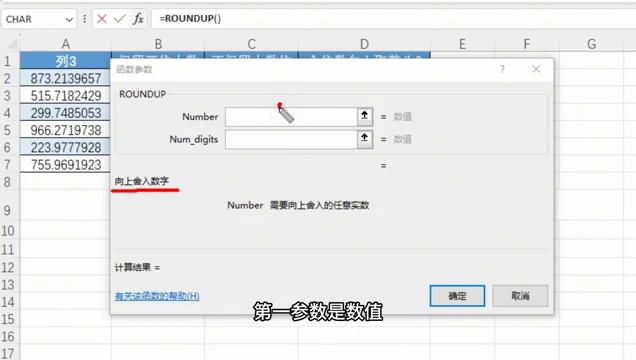This screenshot has height=360, width=636.
Task: Collapse dialog using the Num_digits range selector arrow
Action: 365,139
